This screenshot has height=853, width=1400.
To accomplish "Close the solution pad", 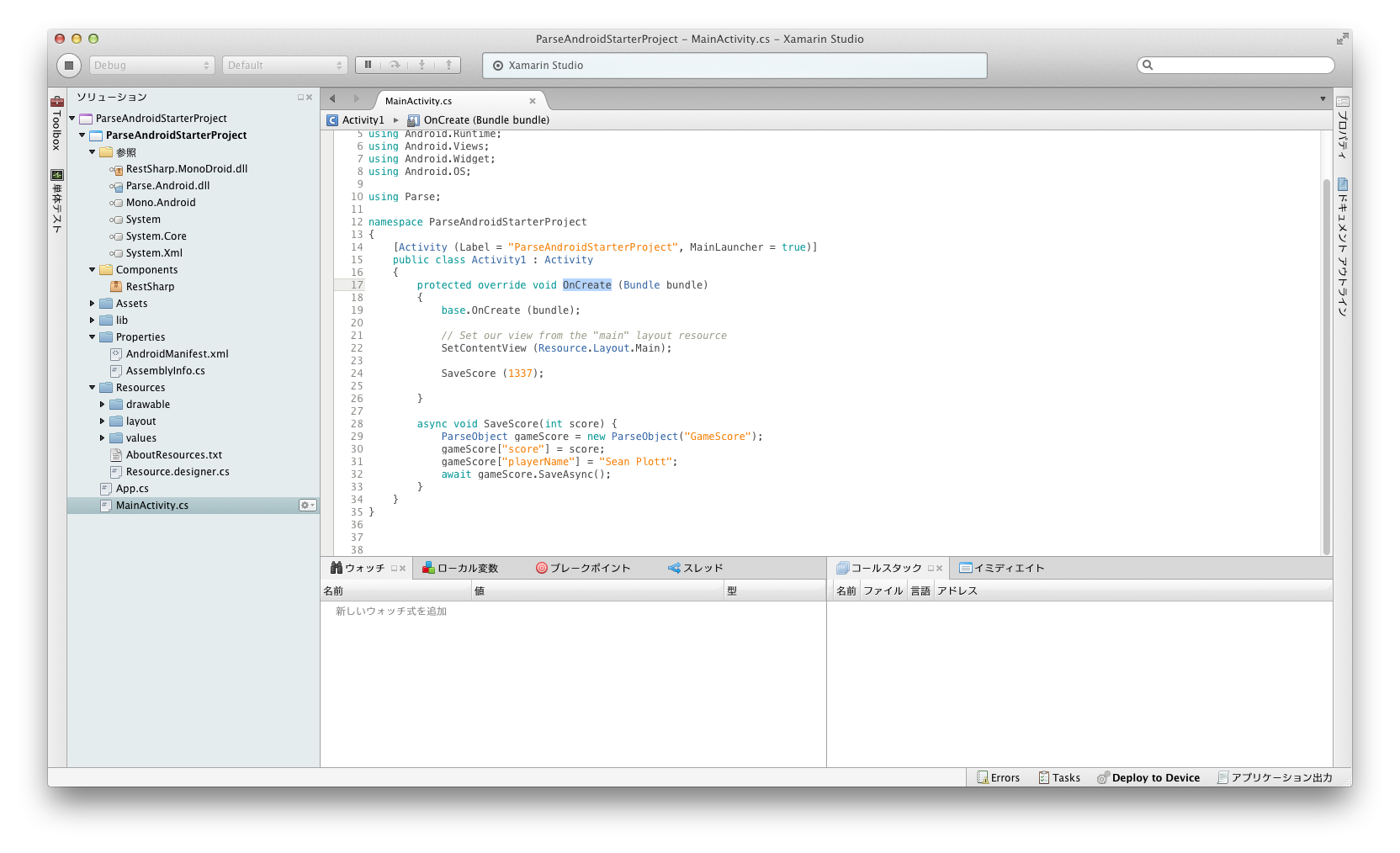I will pyautogui.click(x=310, y=98).
